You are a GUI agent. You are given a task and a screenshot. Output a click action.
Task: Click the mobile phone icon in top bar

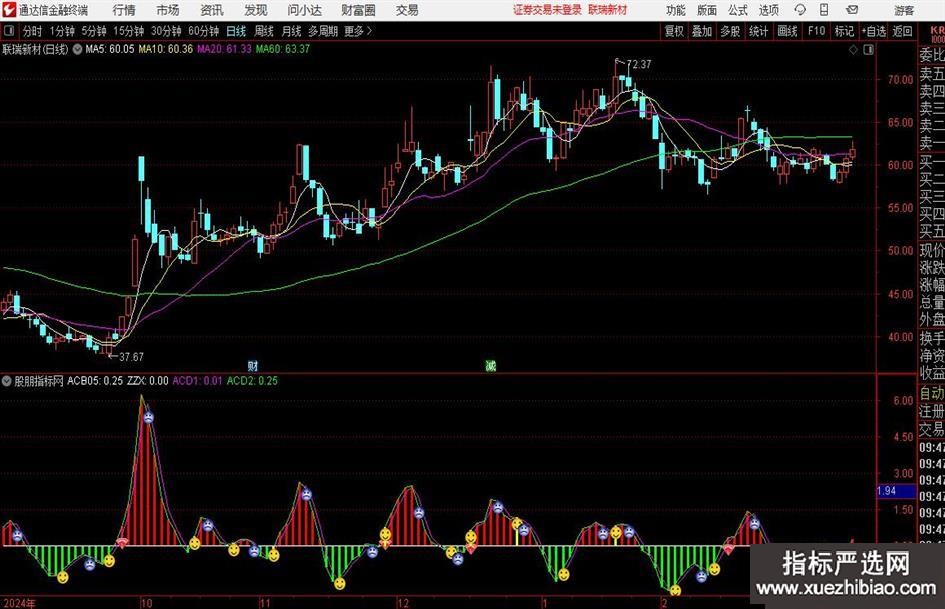pos(824,10)
